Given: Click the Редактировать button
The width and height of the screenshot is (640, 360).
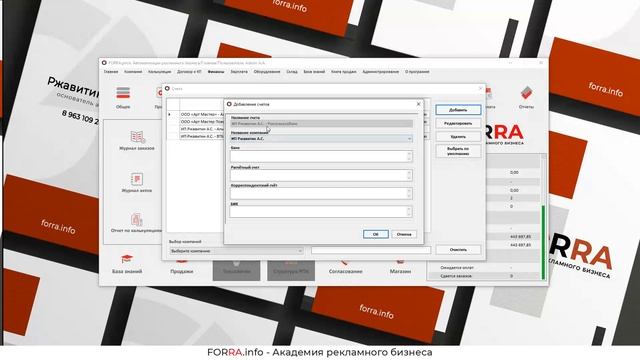Looking at the screenshot, I should click(458, 123).
